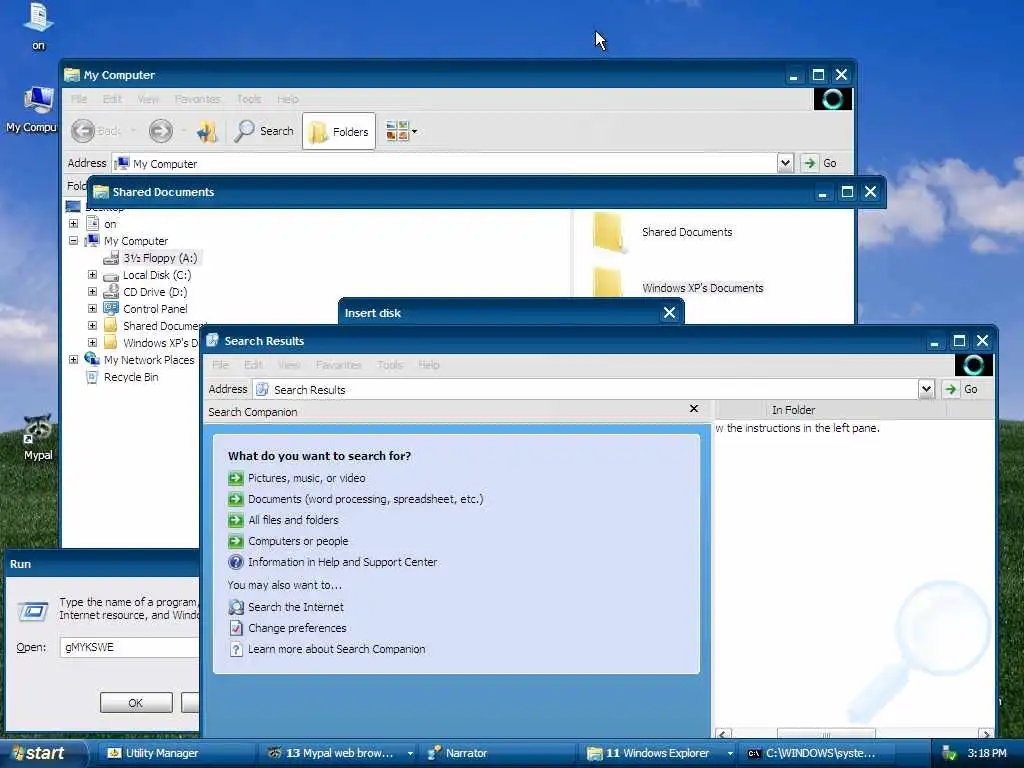Search for Pictures, music, or video
The width and height of the screenshot is (1024, 768).
(306, 478)
